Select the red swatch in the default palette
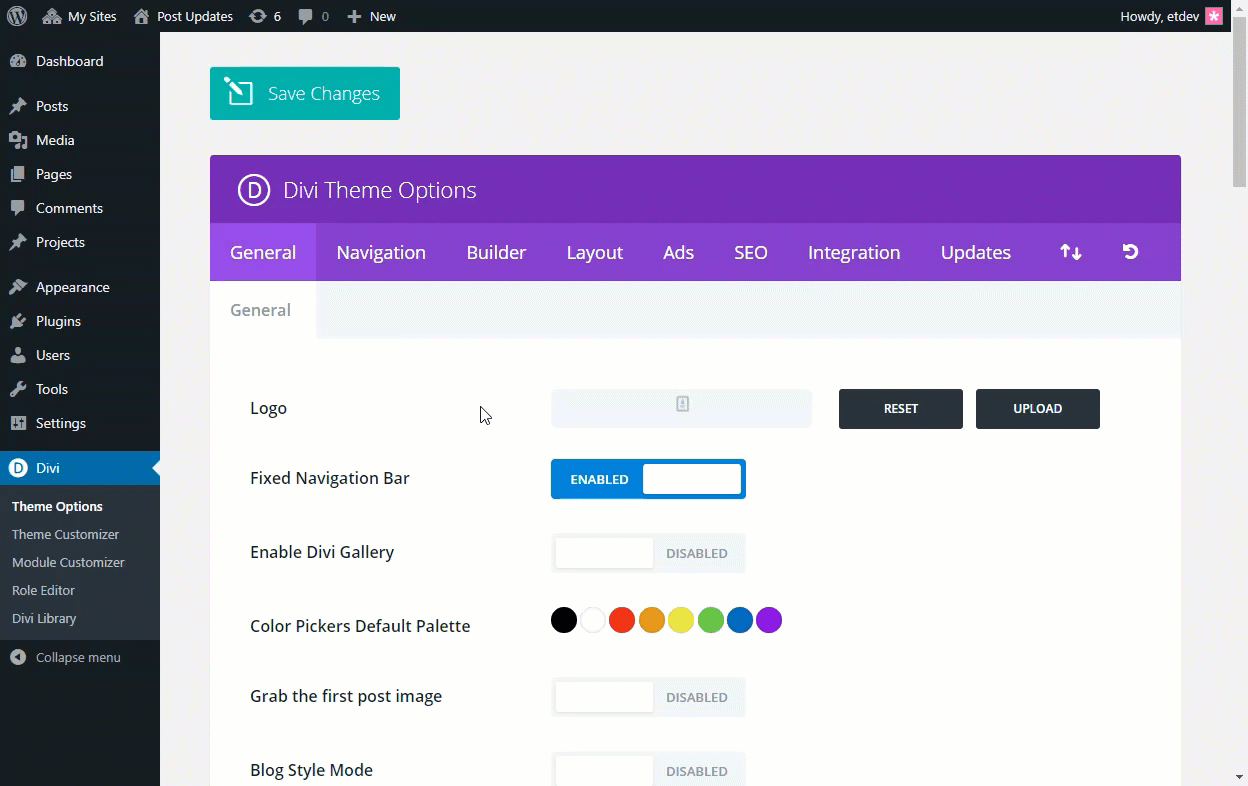The height and width of the screenshot is (786, 1248). 622,620
